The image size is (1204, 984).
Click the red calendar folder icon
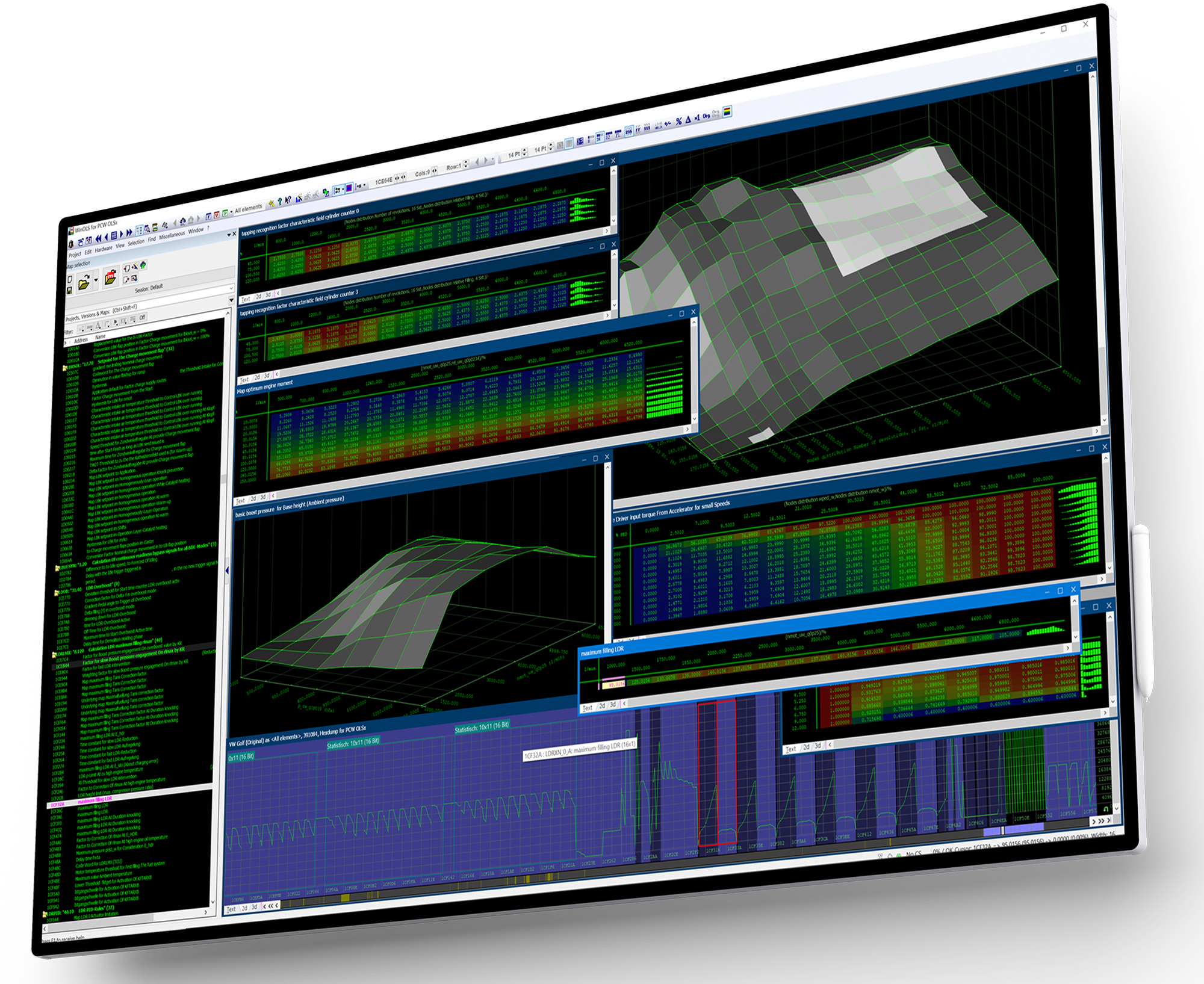110,278
